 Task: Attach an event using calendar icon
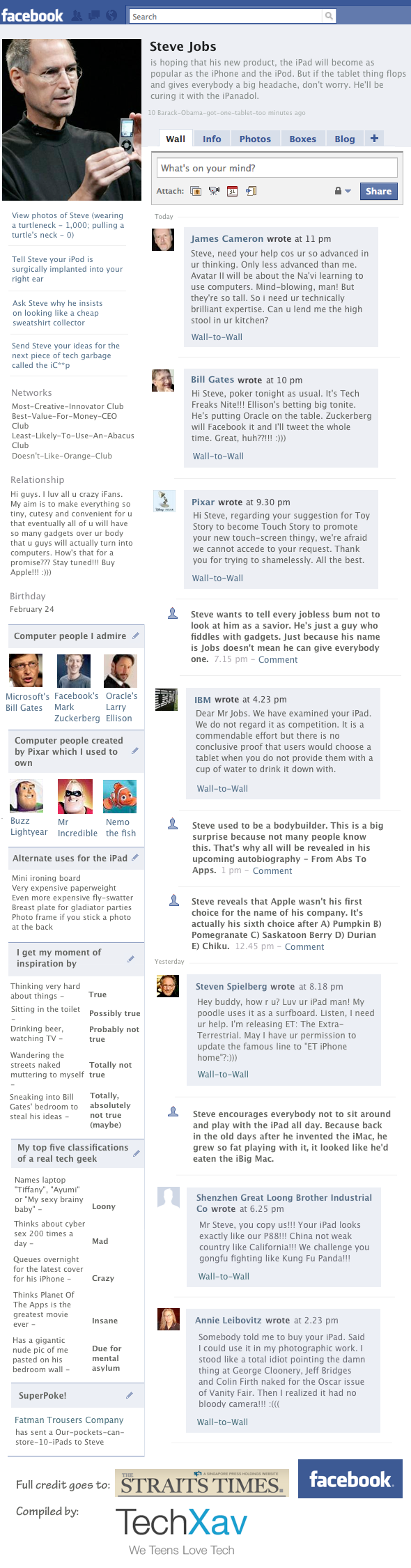click(233, 191)
